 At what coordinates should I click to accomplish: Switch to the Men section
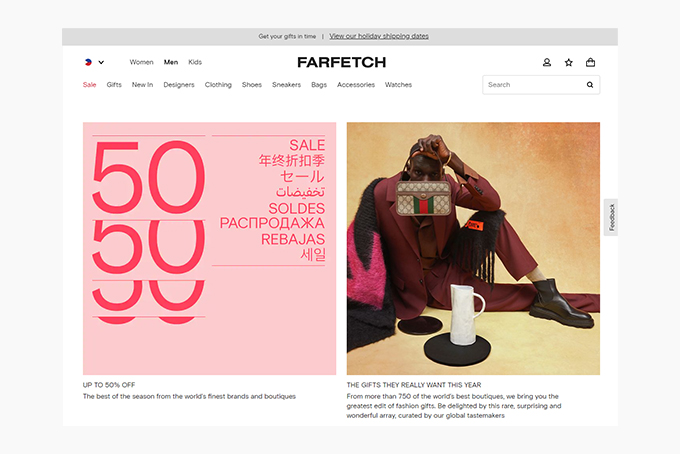(171, 62)
